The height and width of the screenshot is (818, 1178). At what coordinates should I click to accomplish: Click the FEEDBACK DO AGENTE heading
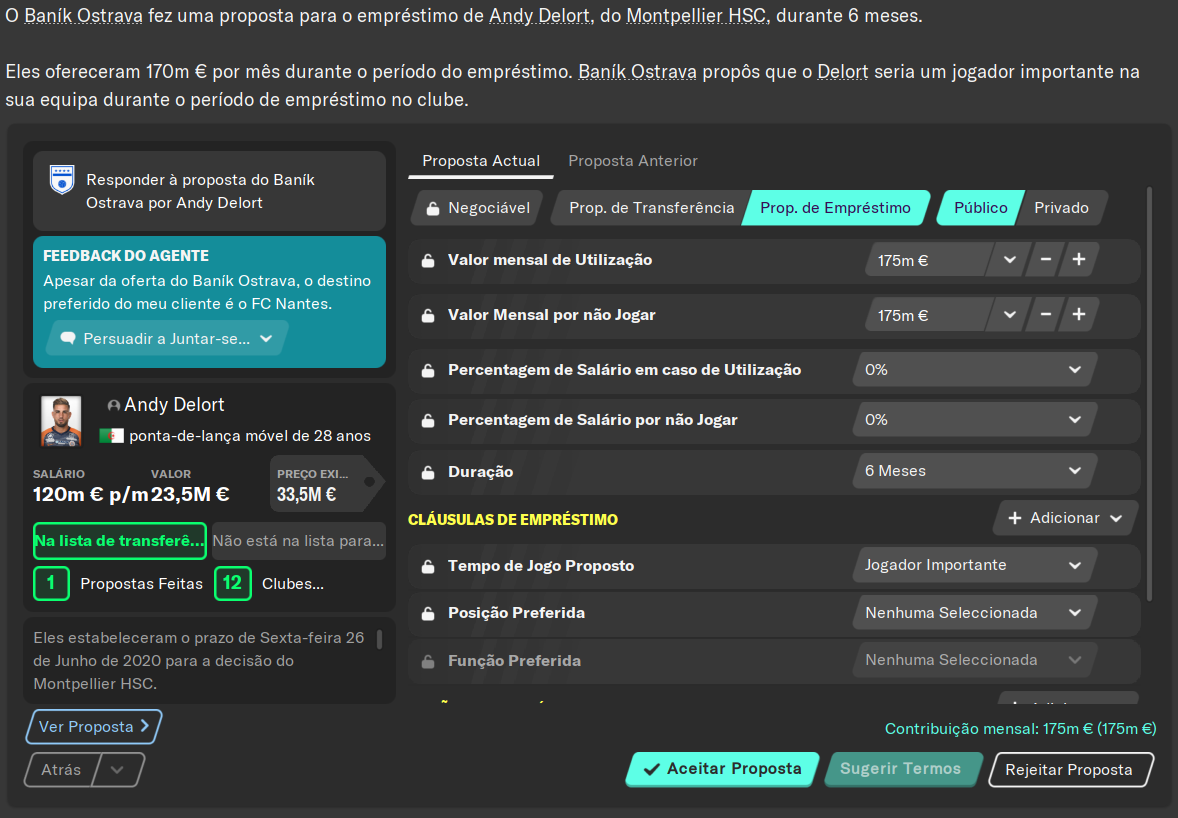[126, 256]
